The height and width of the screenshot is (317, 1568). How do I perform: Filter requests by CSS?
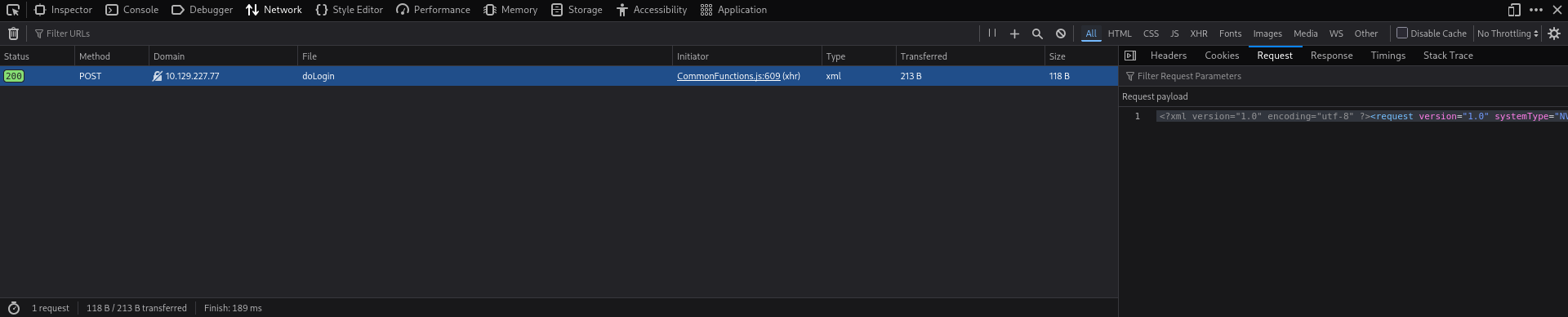1151,33
